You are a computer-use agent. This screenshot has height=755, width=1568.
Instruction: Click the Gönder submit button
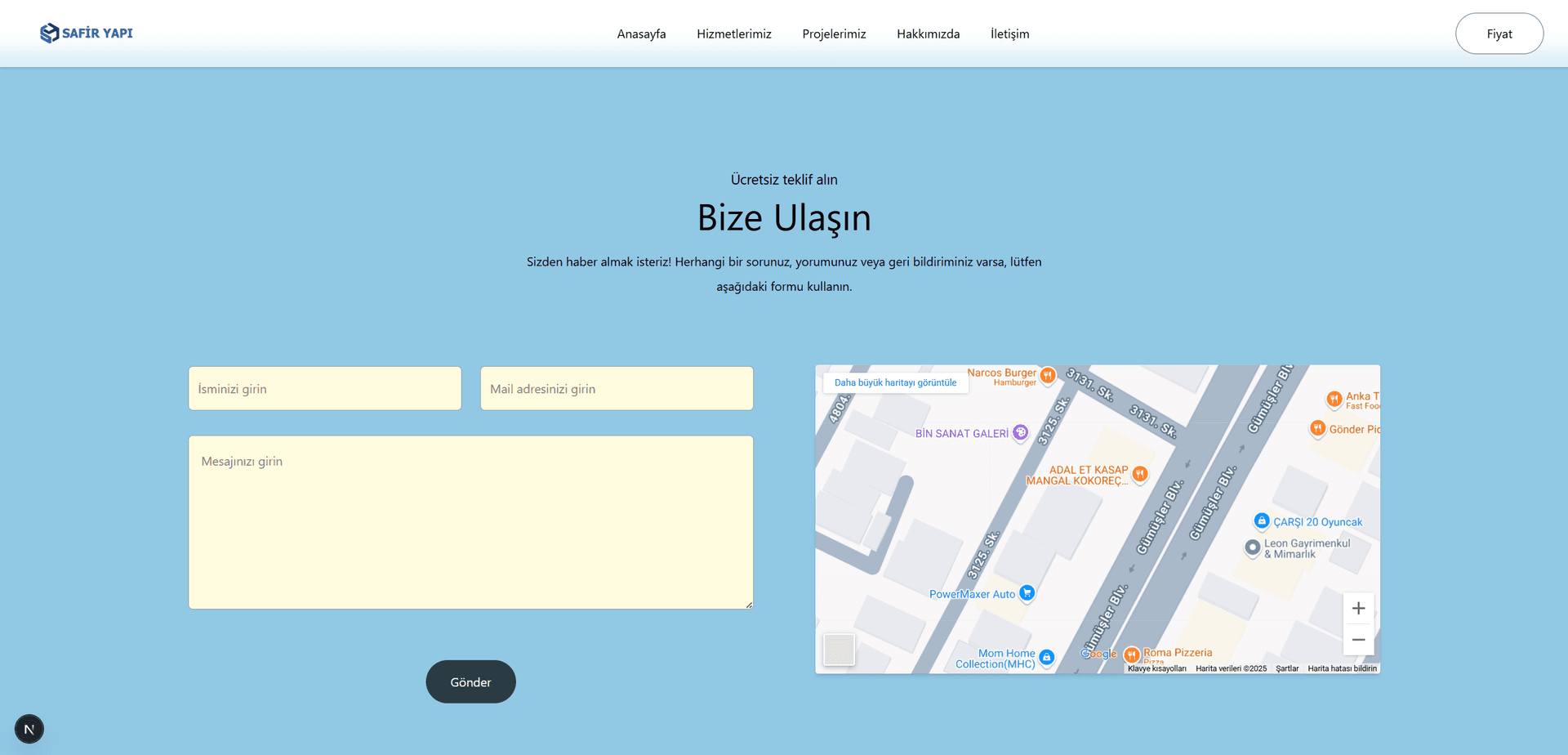point(470,681)
